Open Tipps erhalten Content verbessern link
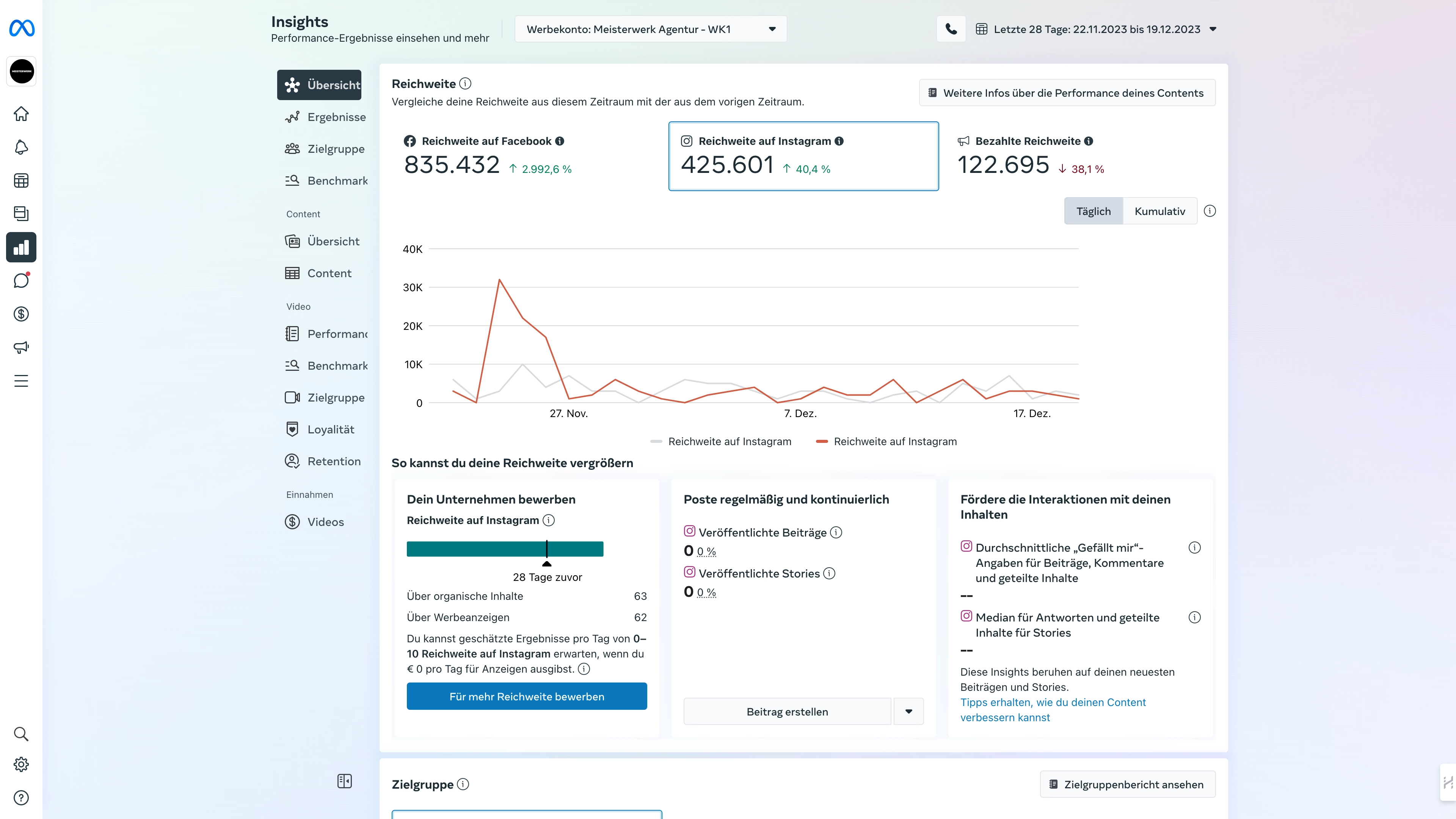The width and height of the screenshot is (1456, 819). pyautogui.click(x=1053, y=709)
